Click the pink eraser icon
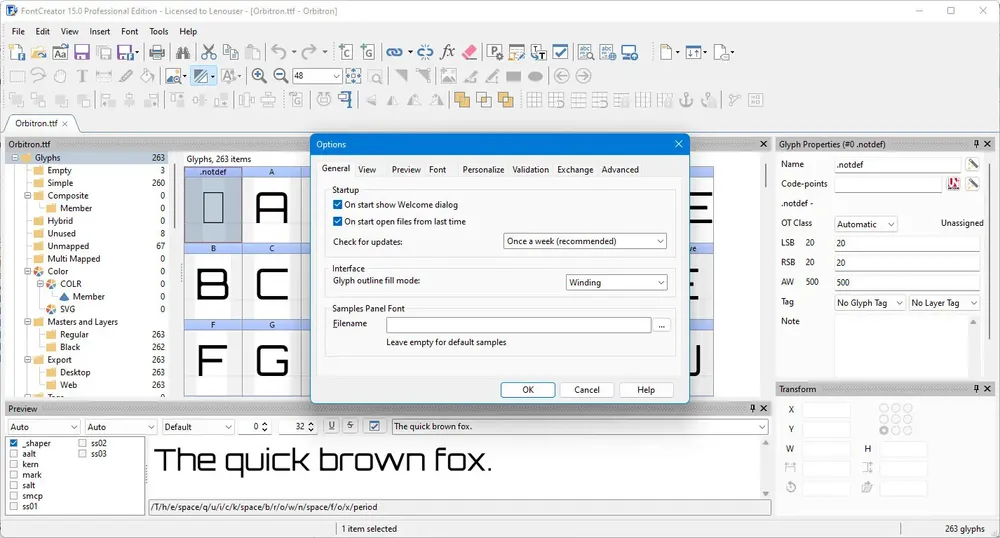This screenshot has height=538, width=1000. (x=469, y=52)
